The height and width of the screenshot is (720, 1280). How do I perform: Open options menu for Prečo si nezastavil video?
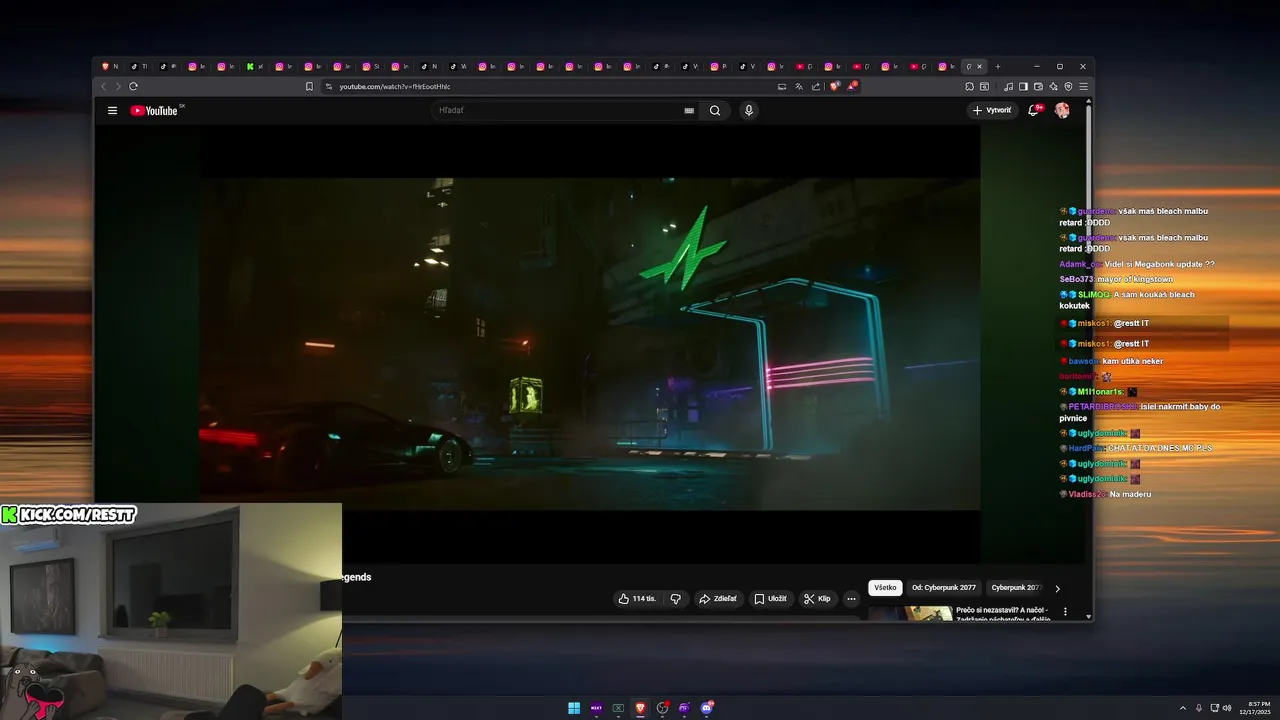pos(1065,611)
